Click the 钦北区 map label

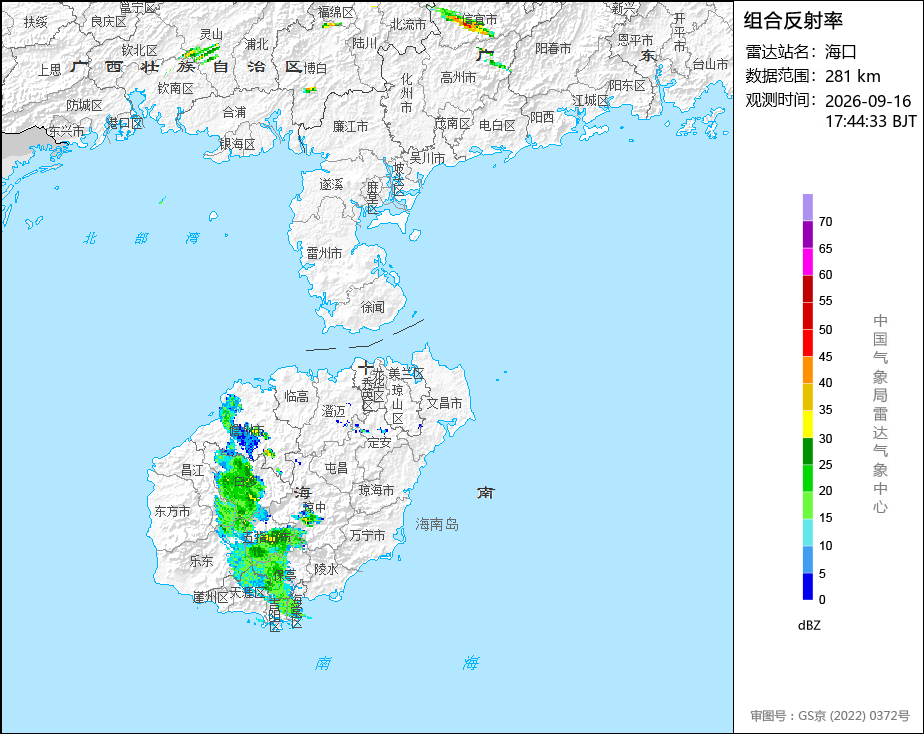tap(140, 50)
